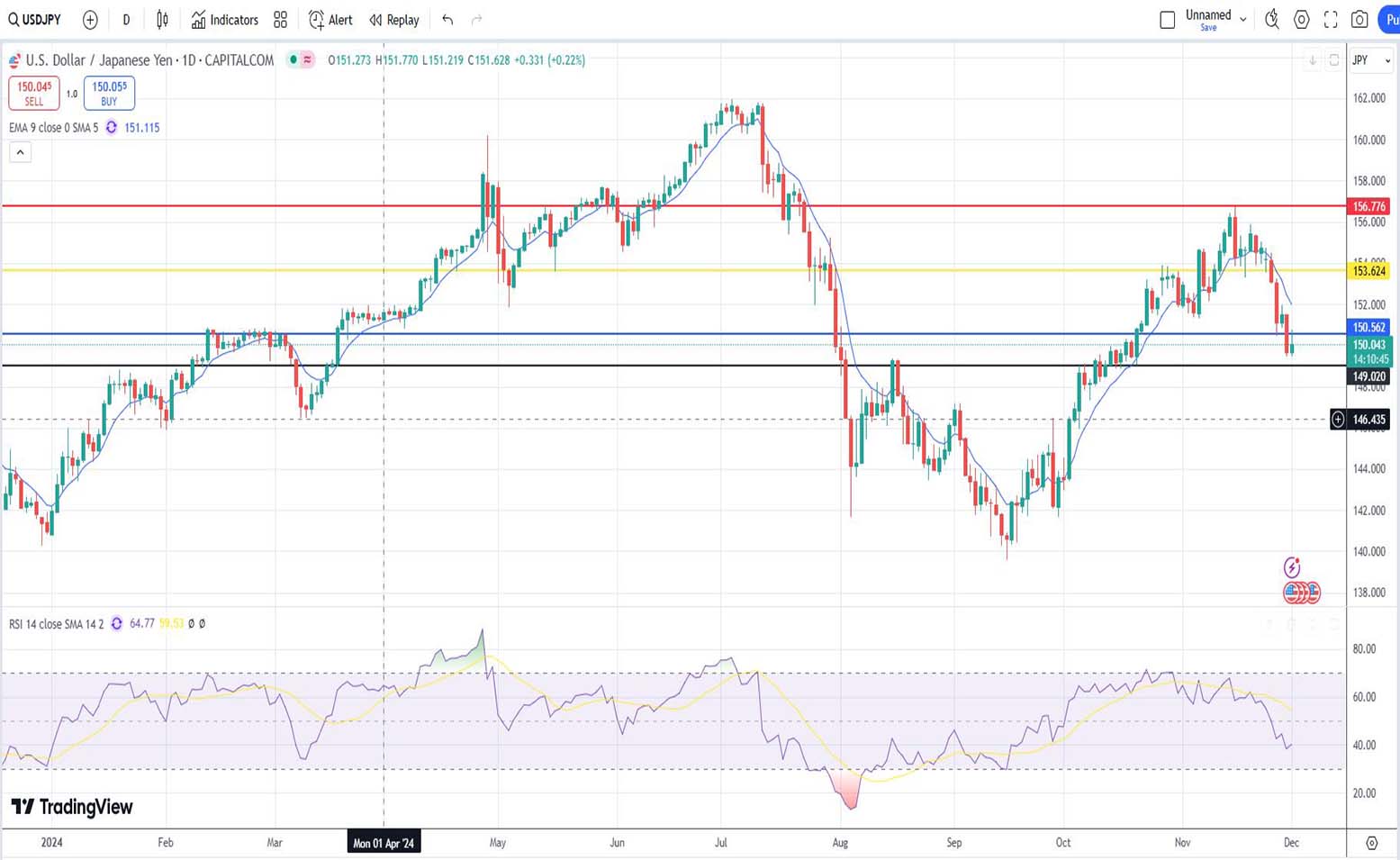Viewport: 1400px width, 860px height.
Task: Open the Indicators menu
Action: [x=225, y=20]
